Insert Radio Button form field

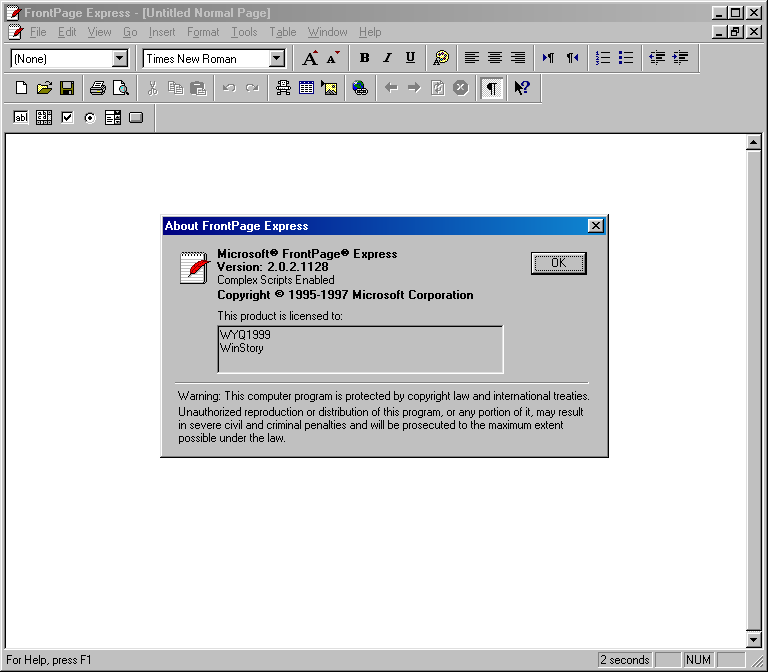pos(90,118)
